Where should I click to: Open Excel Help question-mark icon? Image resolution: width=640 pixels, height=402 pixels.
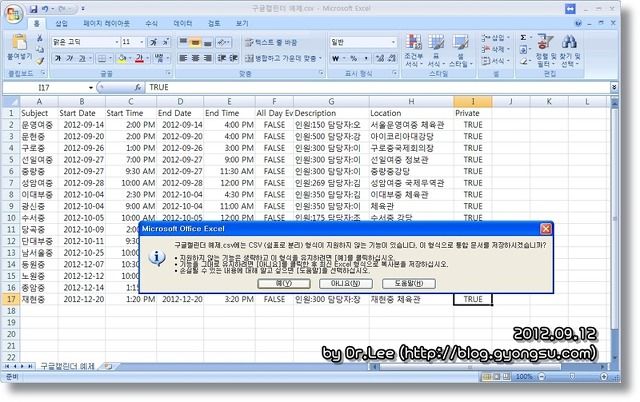point(578,24)
